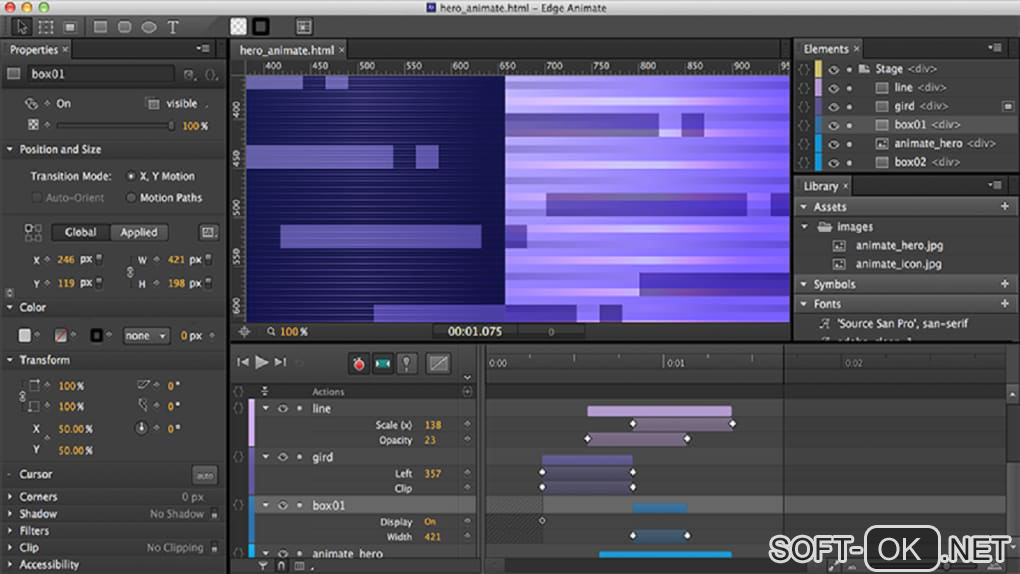Screen dimensions: 1020x574
Task: Pick the Rounded Rectangle tool
Action: [124, 27]
